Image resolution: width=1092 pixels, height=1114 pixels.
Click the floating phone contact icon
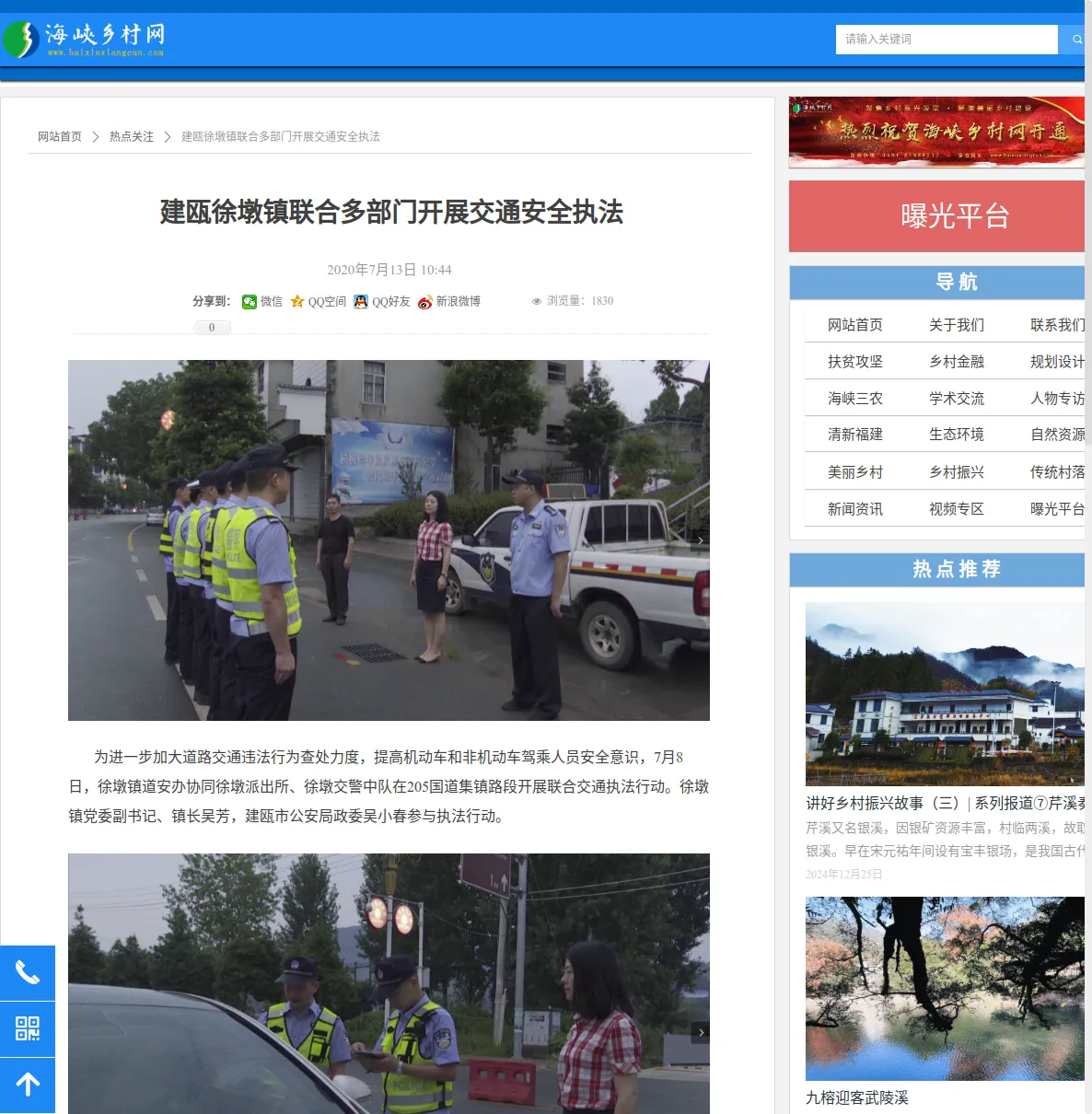(28, 973)
